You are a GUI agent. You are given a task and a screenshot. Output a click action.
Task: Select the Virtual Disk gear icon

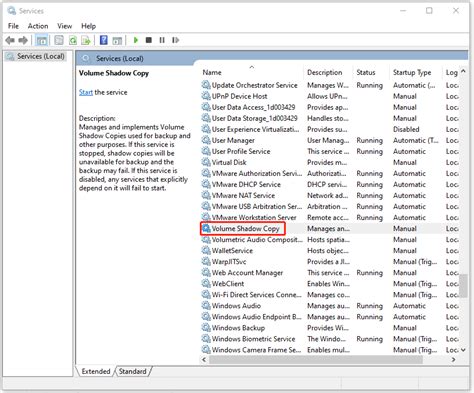[206, 162]
